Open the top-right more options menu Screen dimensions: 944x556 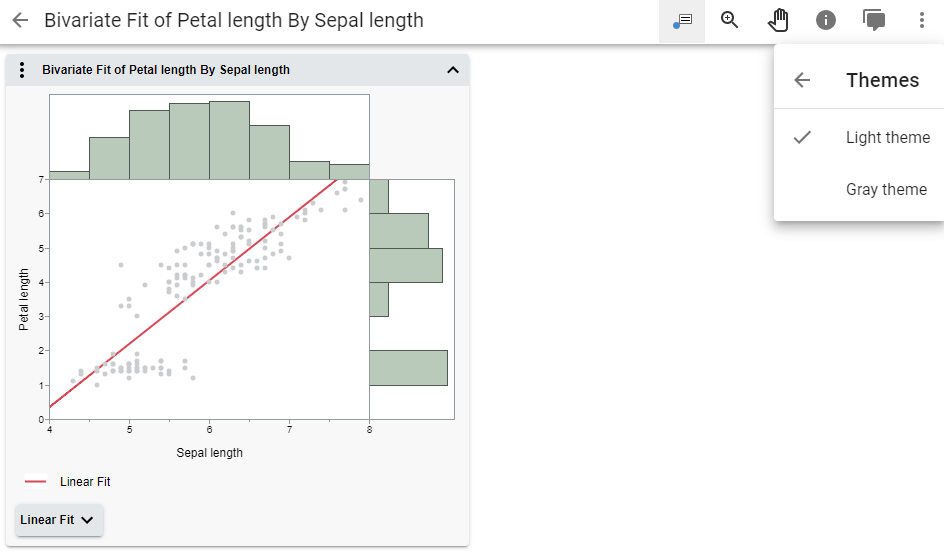(x=921, y=20)
